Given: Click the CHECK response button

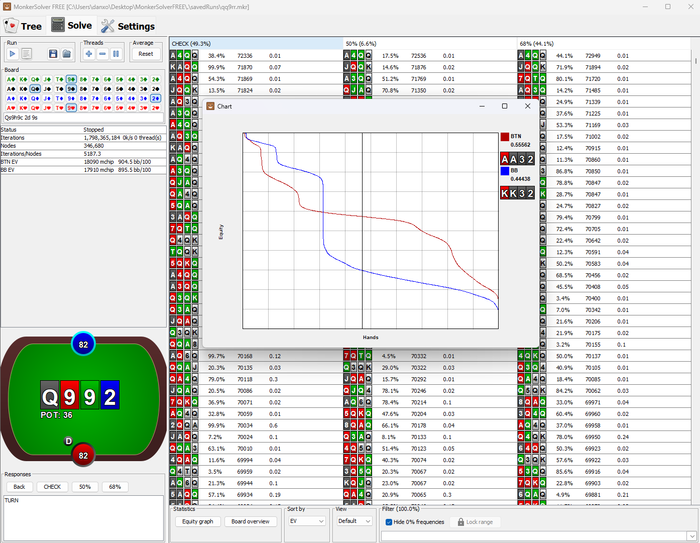Looking at the screenshot, I should pyautogui.click(x=52, y=487).
